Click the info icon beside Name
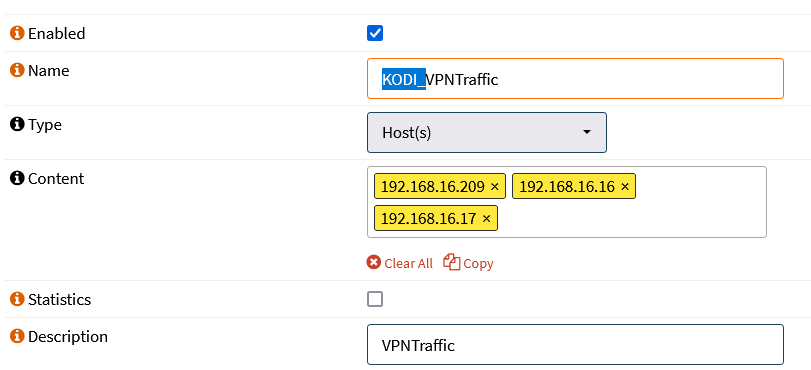The image size is (811, 370). [x=17, y=70]
